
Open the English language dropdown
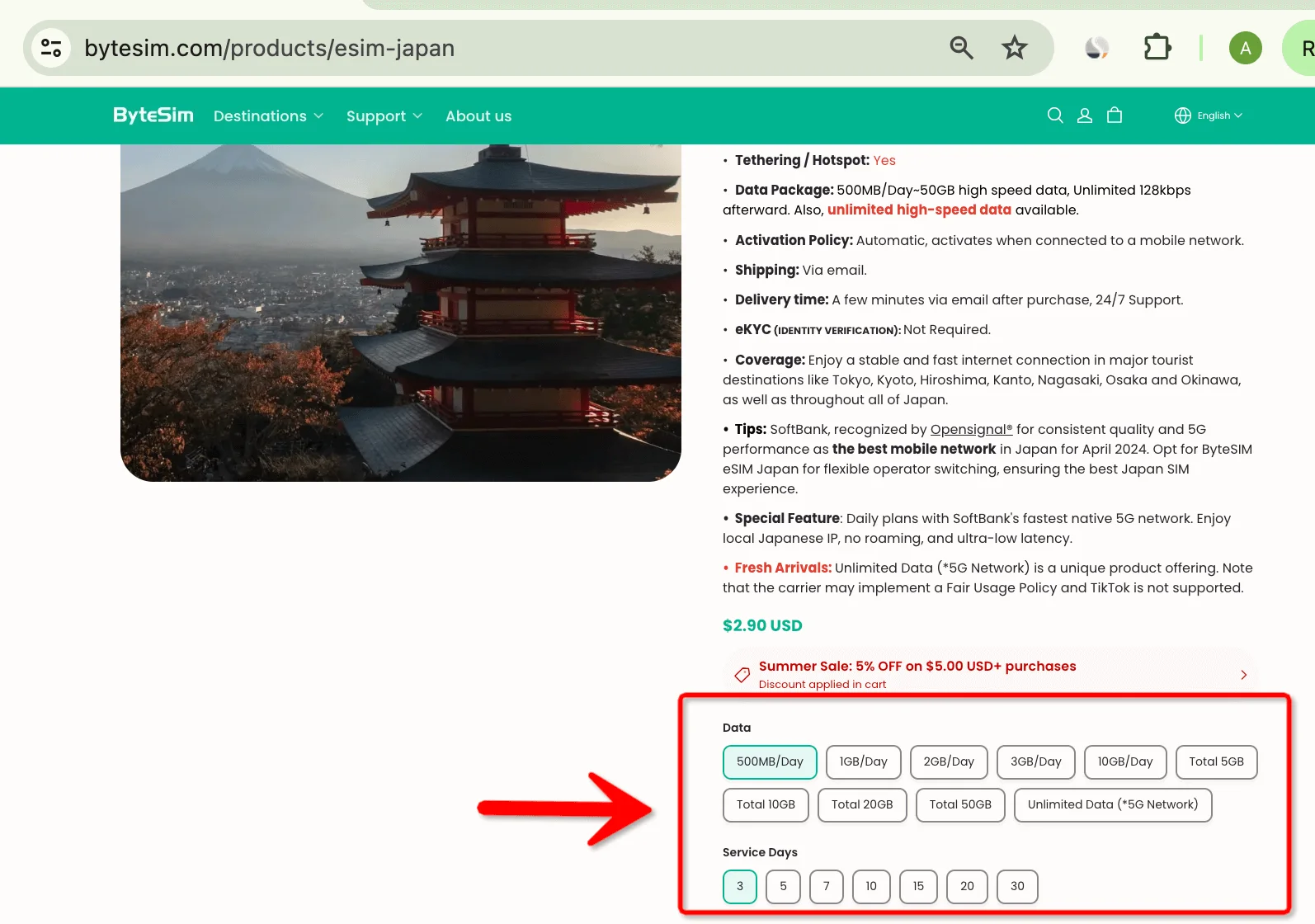[1219, 115]
